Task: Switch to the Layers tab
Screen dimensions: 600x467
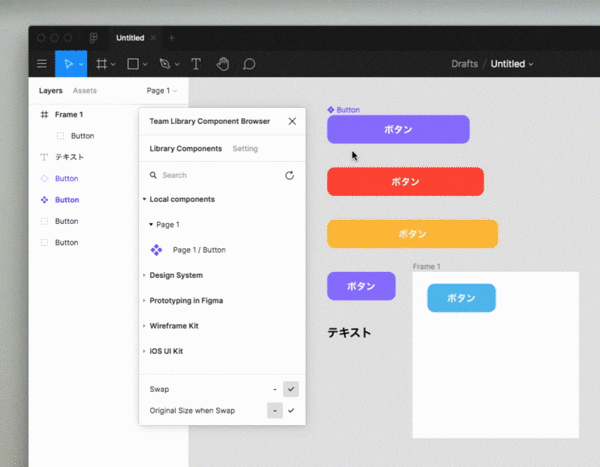Action: click(51, 91)
